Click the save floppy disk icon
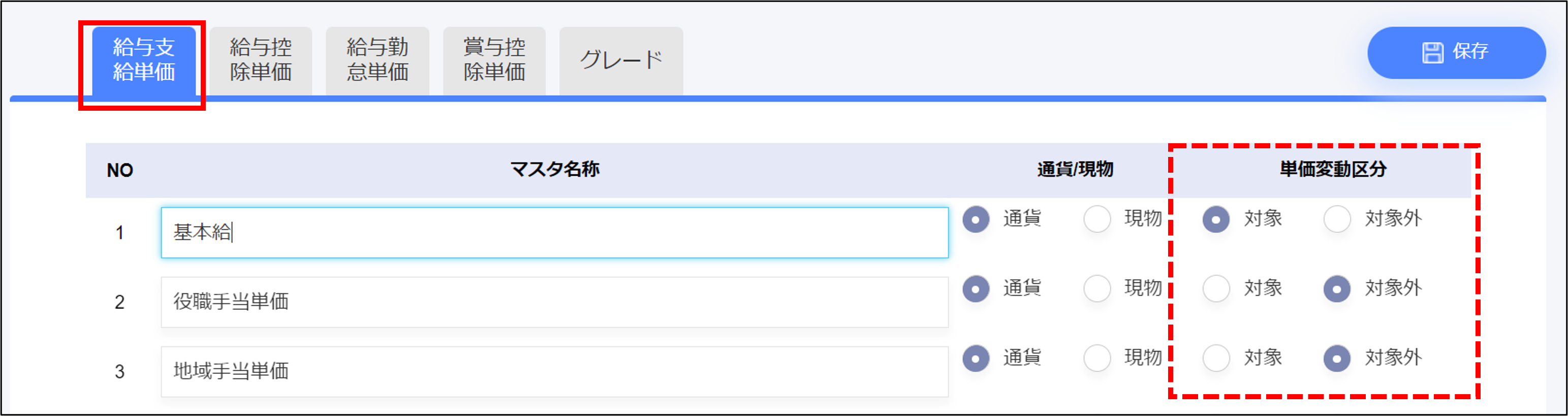1568x416 pixels. tap(1432, 53)
